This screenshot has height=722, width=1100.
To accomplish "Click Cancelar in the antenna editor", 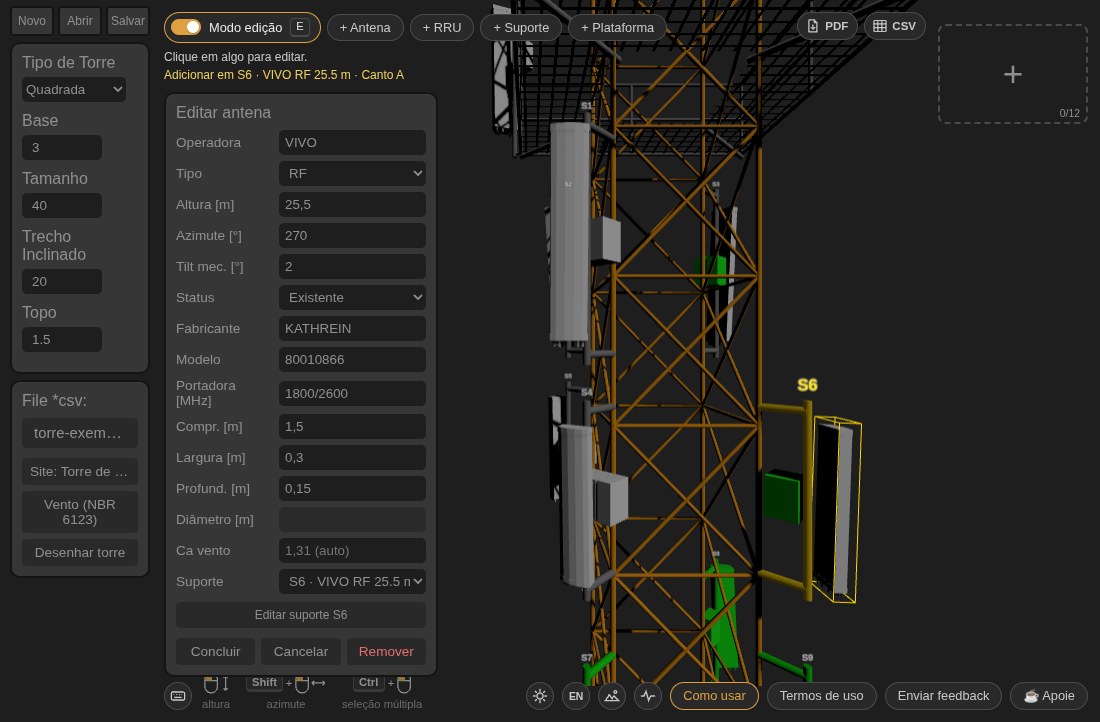I will (301, 652).
